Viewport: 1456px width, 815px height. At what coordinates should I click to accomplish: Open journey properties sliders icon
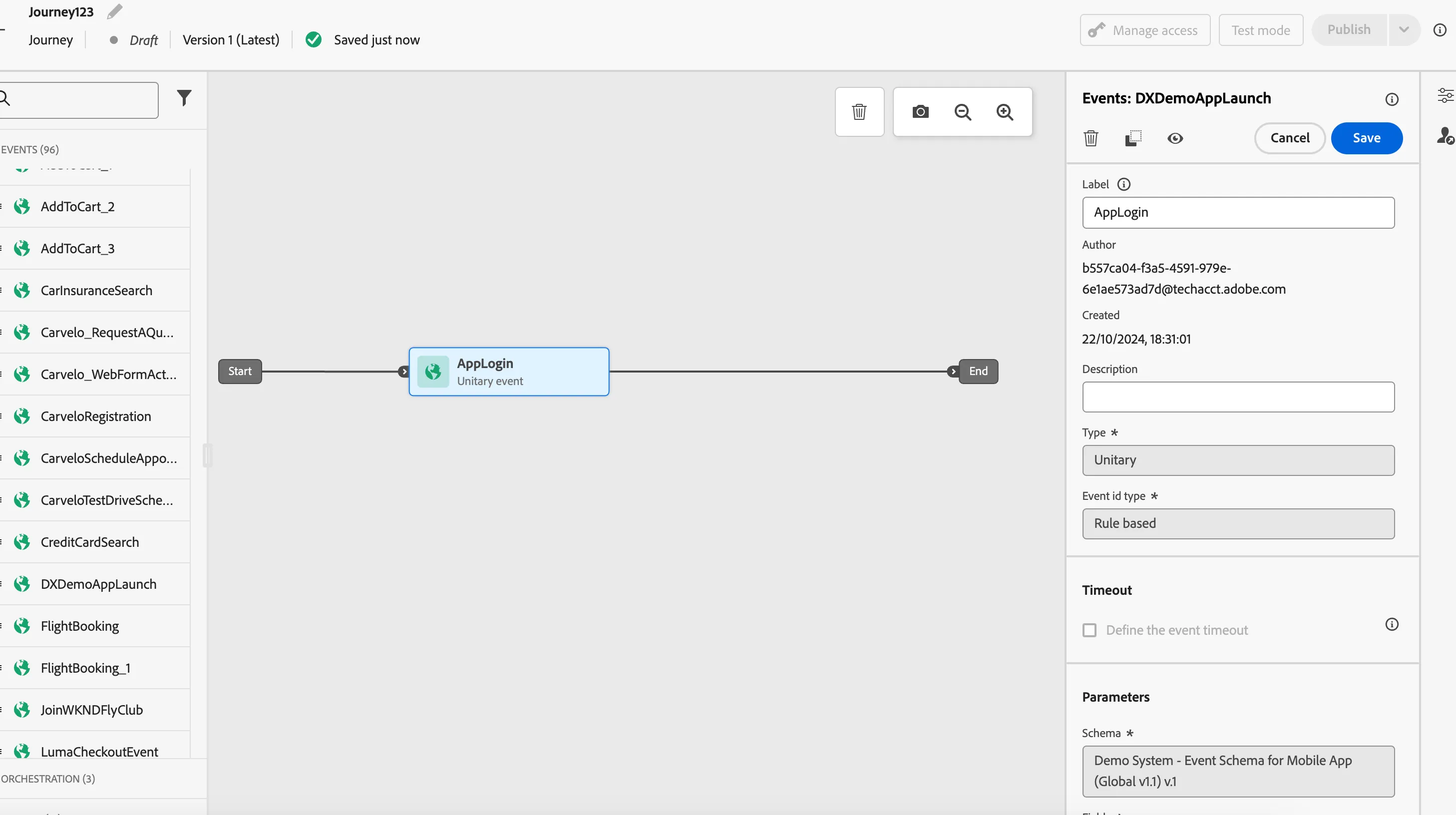[x=1445, y=95]
